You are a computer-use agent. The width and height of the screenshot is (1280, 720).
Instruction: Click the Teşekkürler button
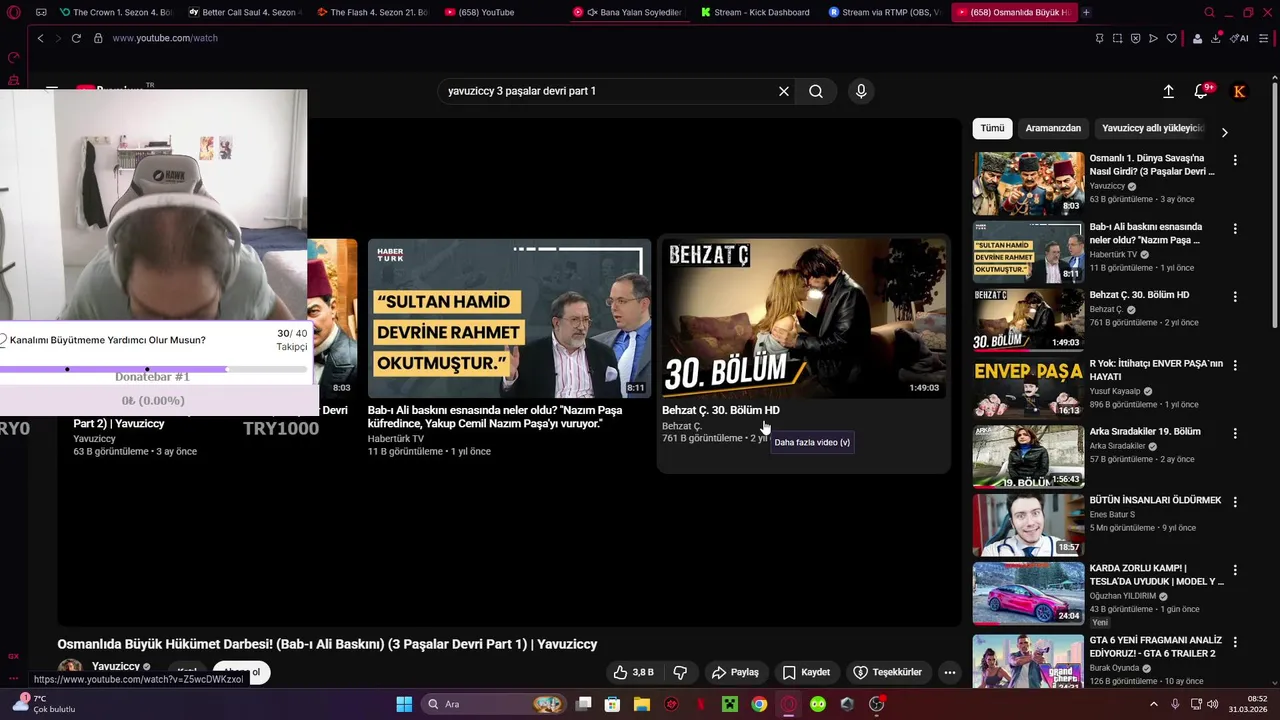(888, 672)
